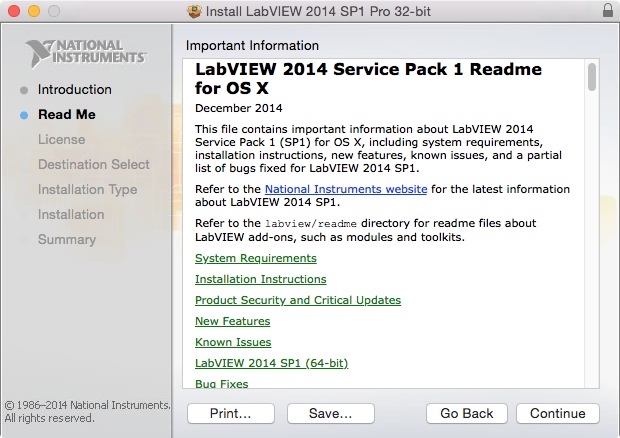Minimize the installer with yellow button

coord(34,11)
